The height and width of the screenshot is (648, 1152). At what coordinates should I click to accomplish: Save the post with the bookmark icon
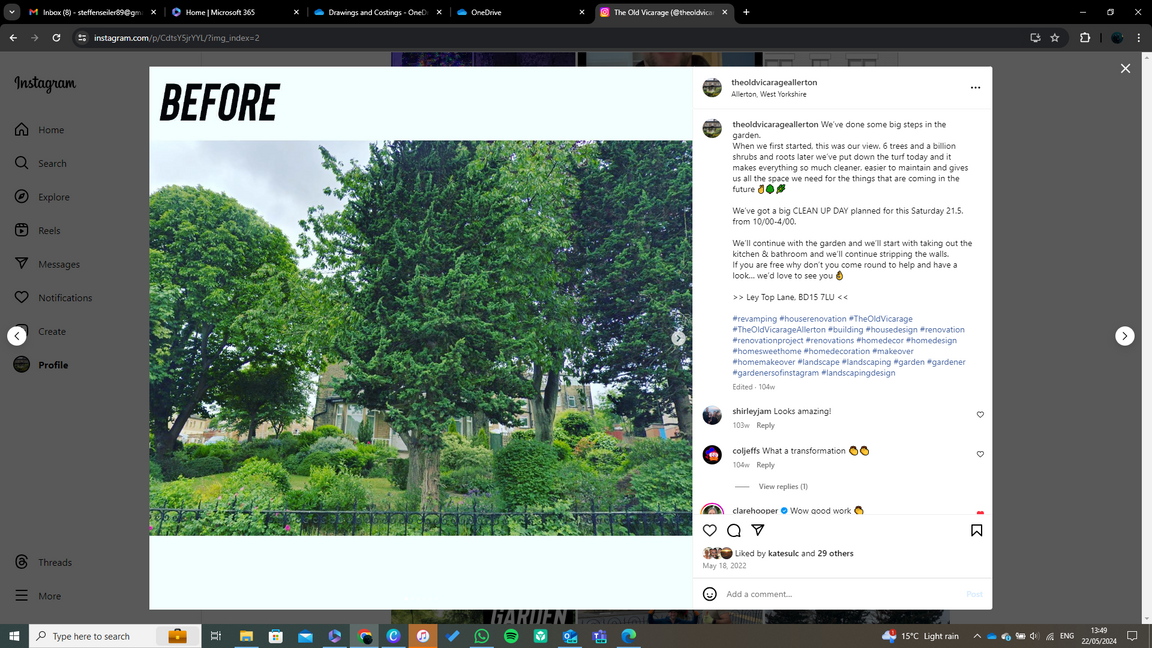coord(976,530)
